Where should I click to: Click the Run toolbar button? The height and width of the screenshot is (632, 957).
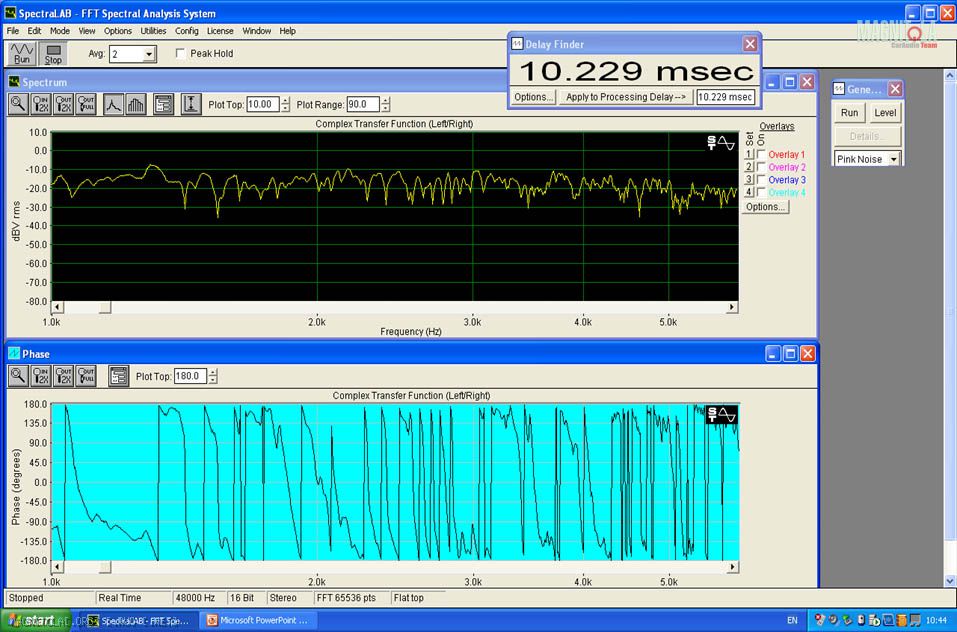[x=22, y=54]
